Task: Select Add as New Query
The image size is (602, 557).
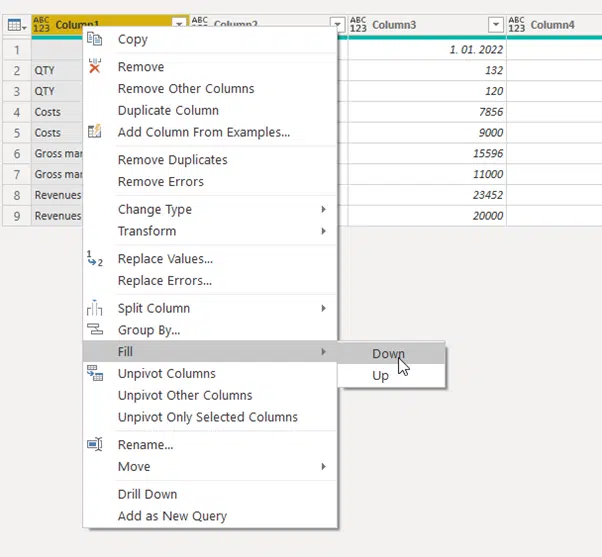Action: click(210, 516)
